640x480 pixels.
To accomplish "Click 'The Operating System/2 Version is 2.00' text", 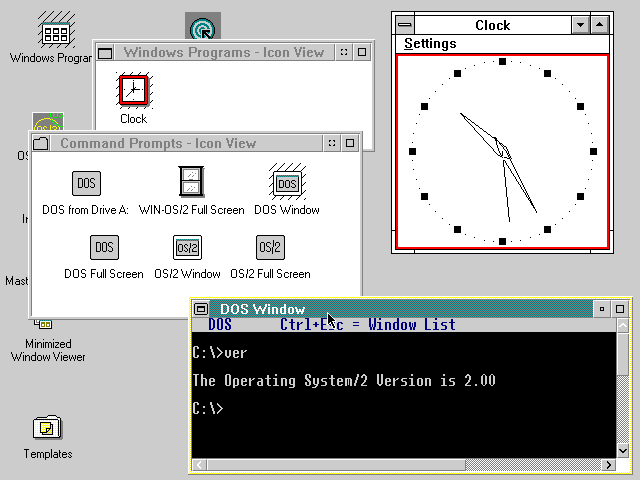I will pos(344,380).
